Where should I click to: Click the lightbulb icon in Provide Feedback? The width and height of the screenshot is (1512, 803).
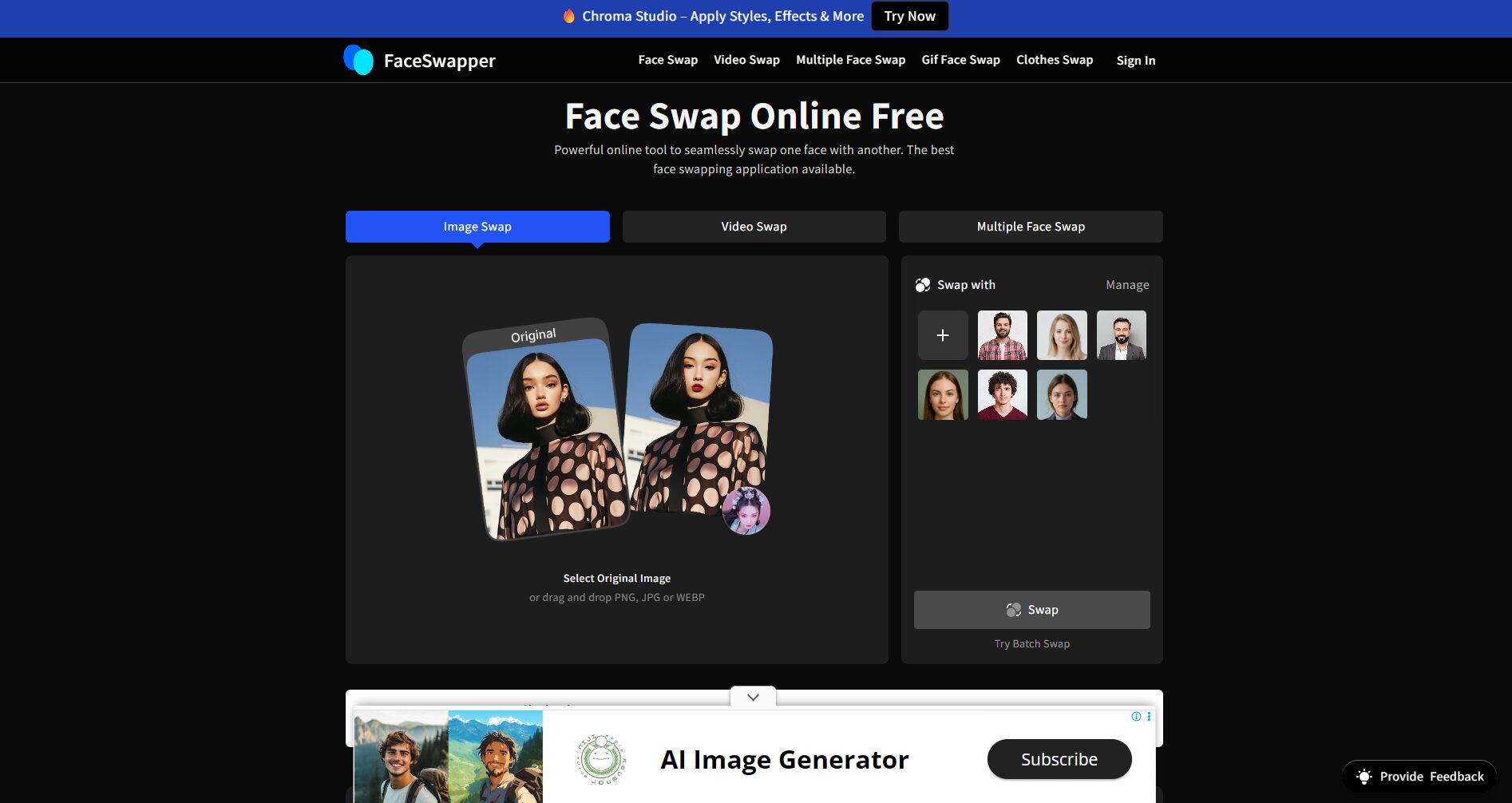[x=1364, y=777]
